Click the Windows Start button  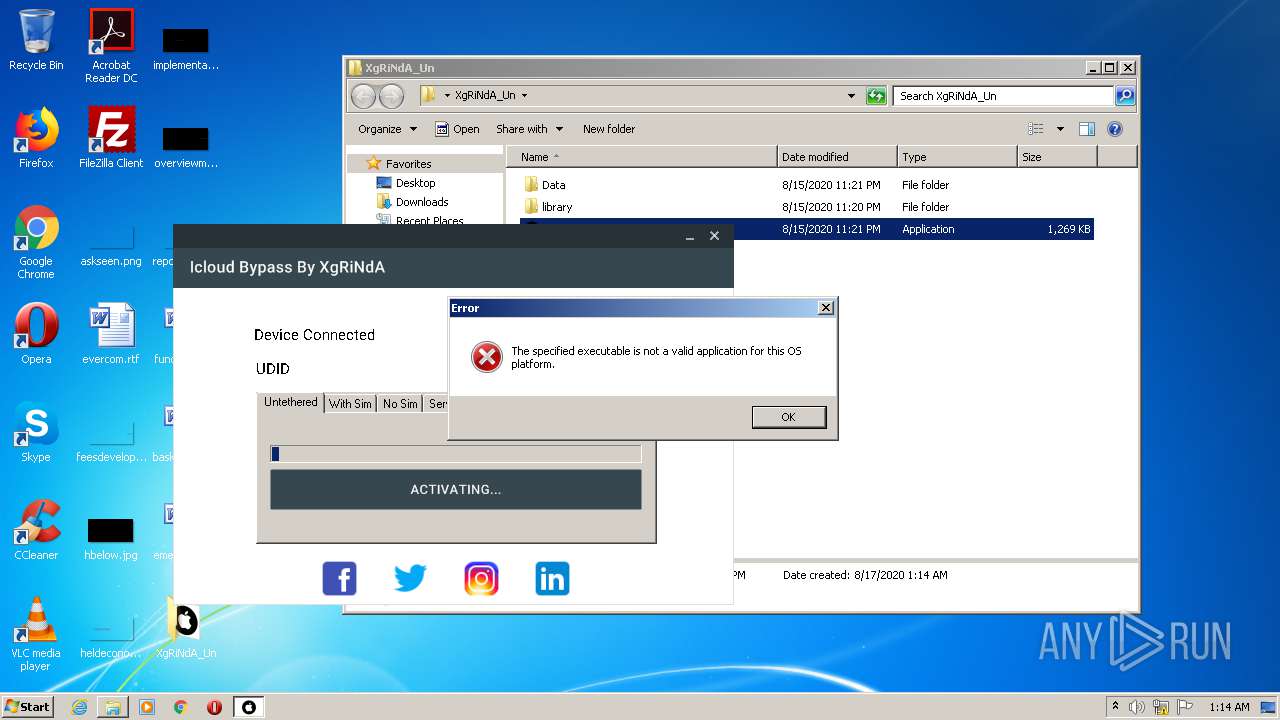tap(27, 707)
